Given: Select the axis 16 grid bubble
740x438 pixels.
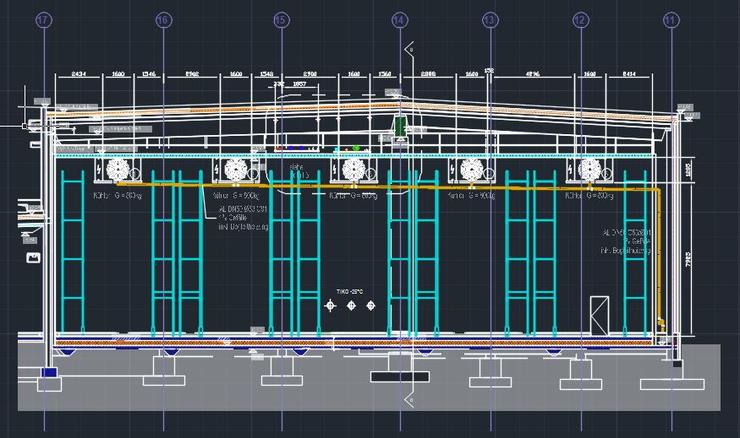Looking at the screenshot, I should [164, 19].
